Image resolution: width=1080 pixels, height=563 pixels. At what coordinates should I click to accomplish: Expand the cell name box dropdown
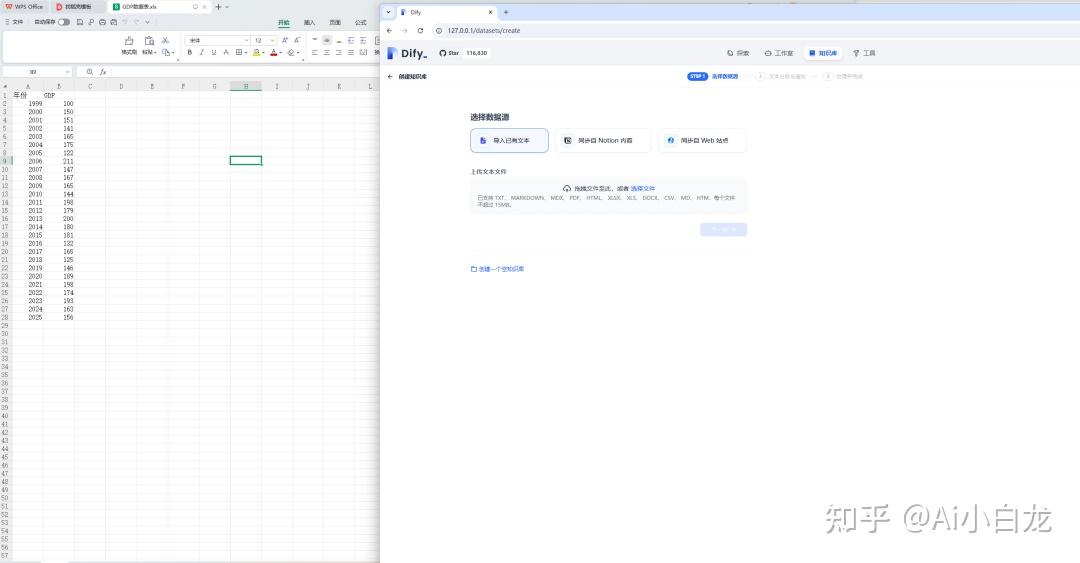tap(67, 72)
